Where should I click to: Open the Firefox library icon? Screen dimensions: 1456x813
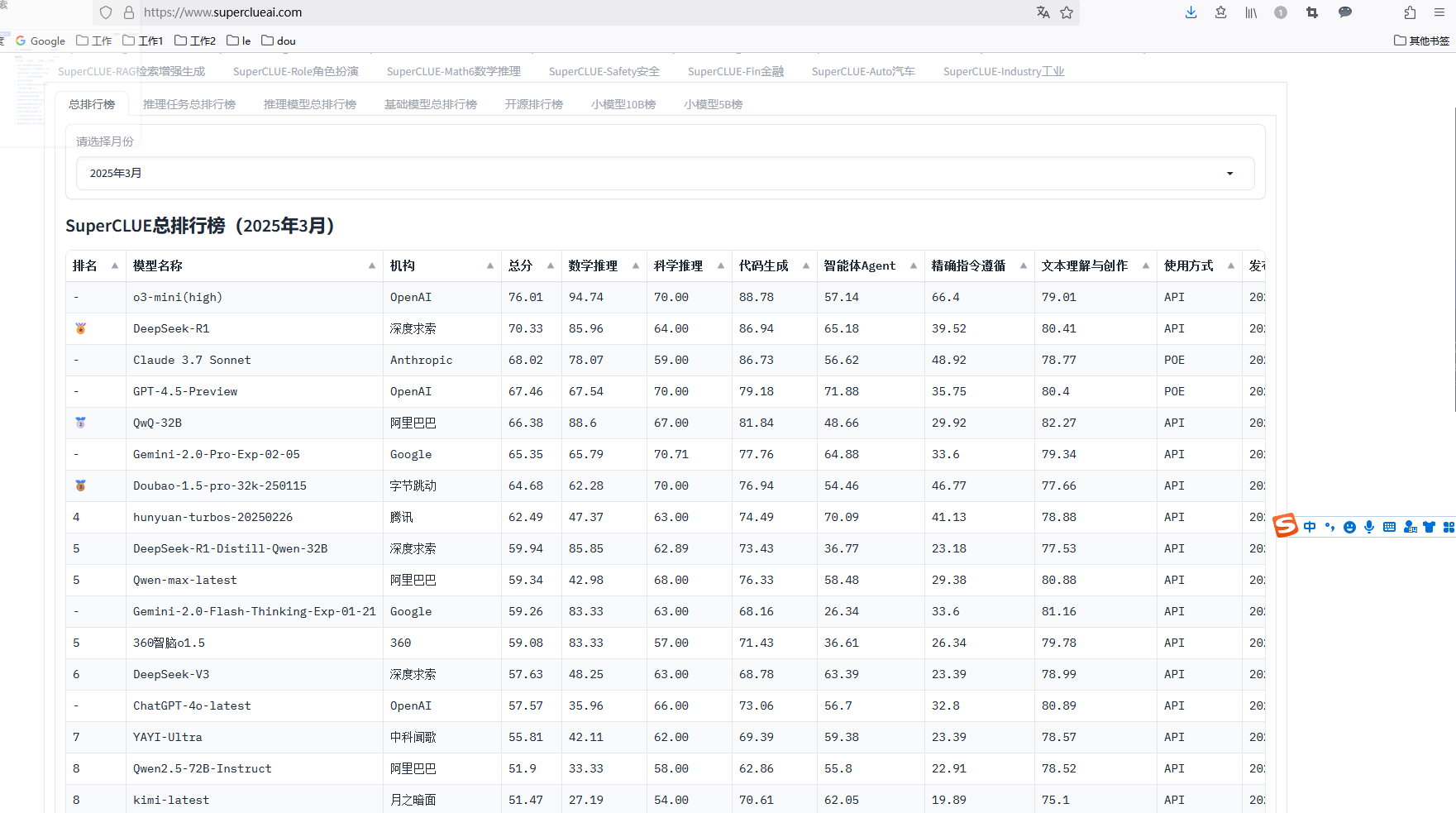[x=1251, y=12]
